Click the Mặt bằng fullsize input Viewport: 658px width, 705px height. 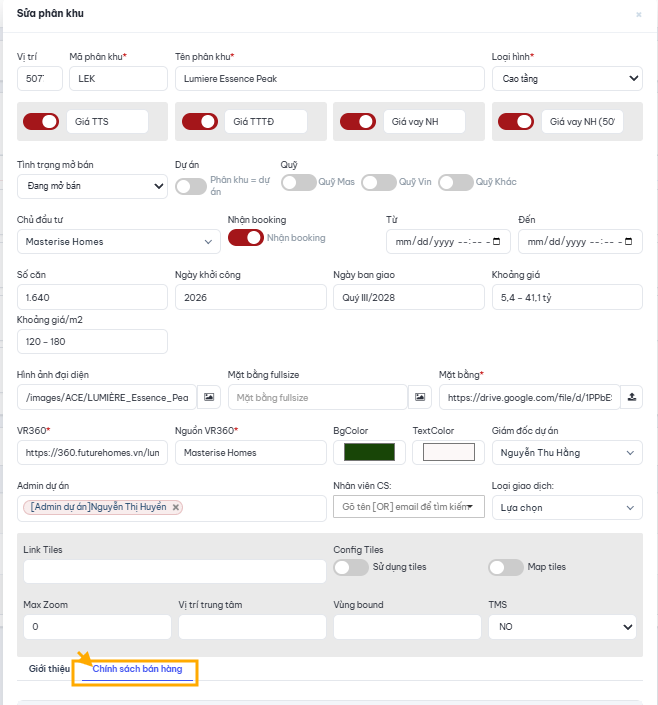318,397
